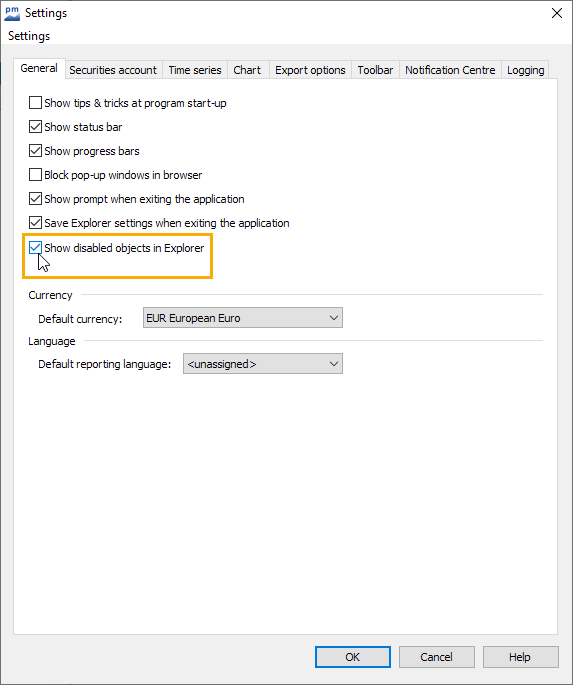This screenshot has width=573, height=685.
Task: Uncheck Show status bar
Action: tap(35, 127)
